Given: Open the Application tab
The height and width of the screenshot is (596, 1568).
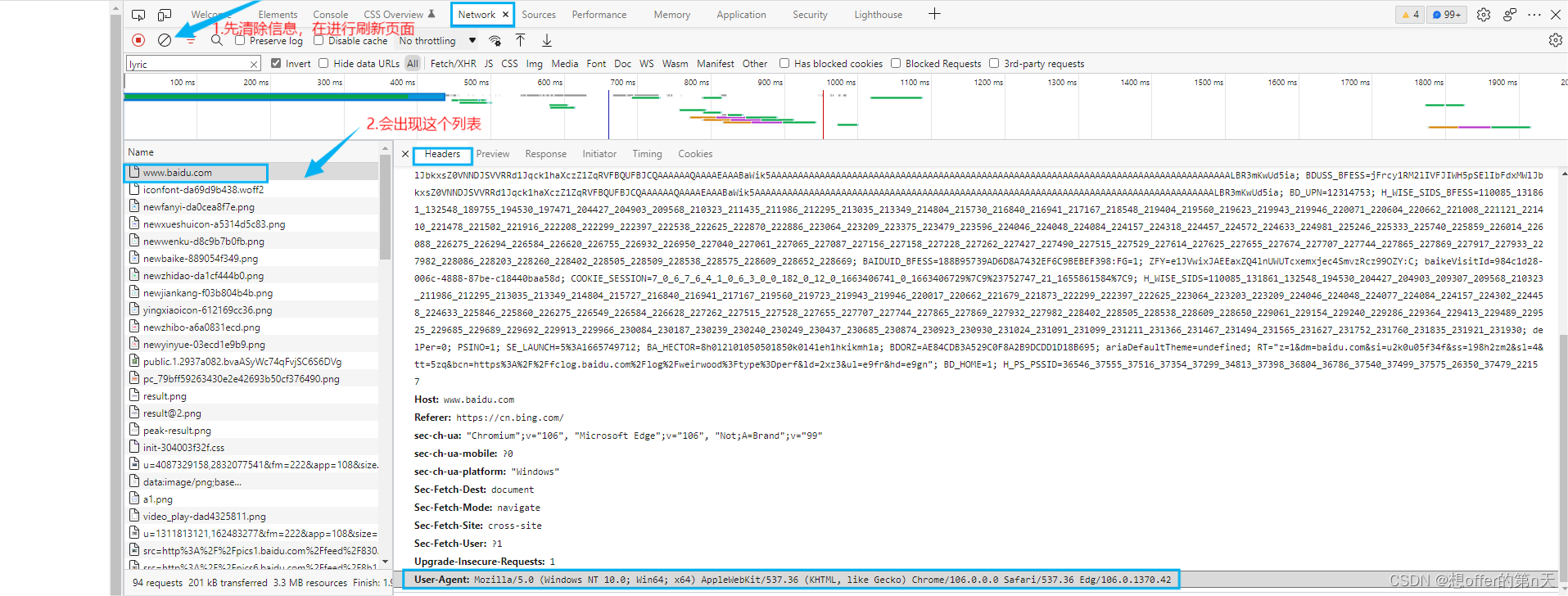Looking at the screenshot, I should click(x=741, y=15).
